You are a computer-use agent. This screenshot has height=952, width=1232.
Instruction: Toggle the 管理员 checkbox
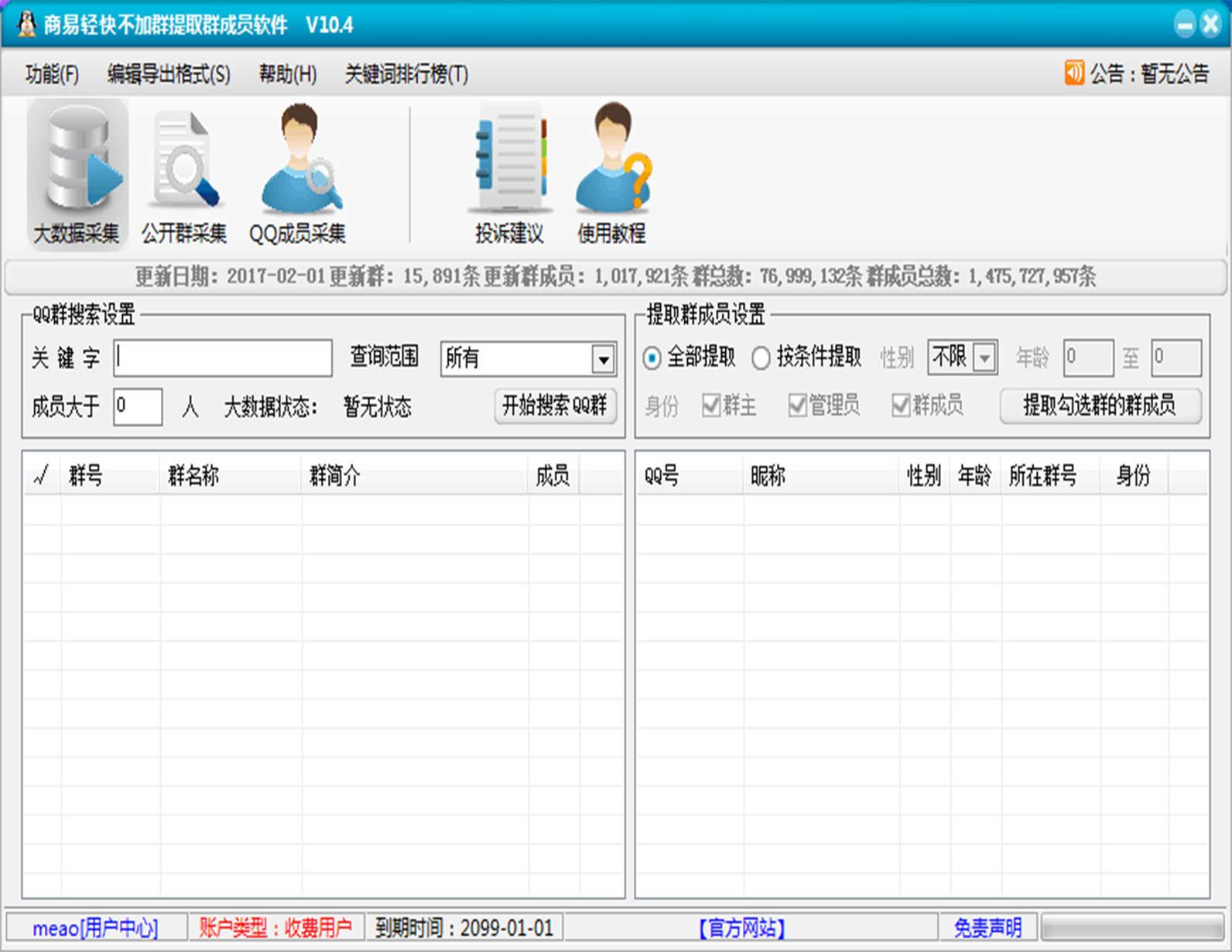tap(797, 405)
